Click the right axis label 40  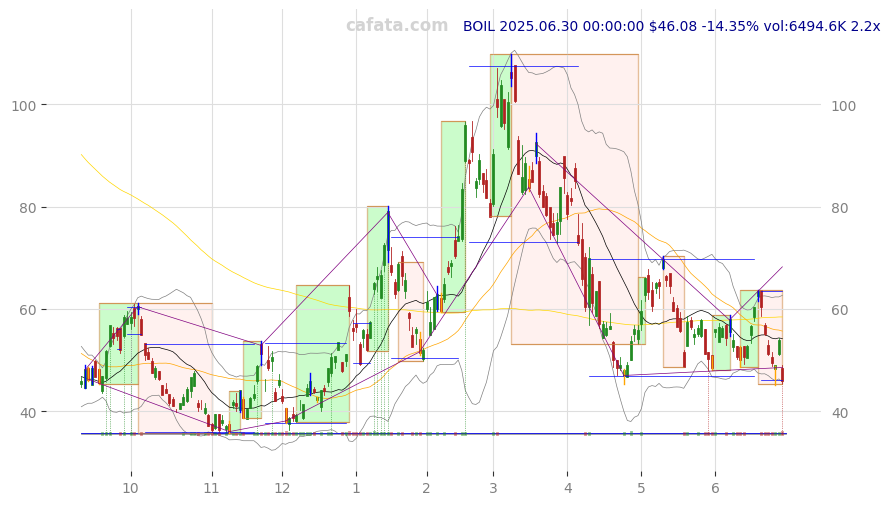[839, 413]
